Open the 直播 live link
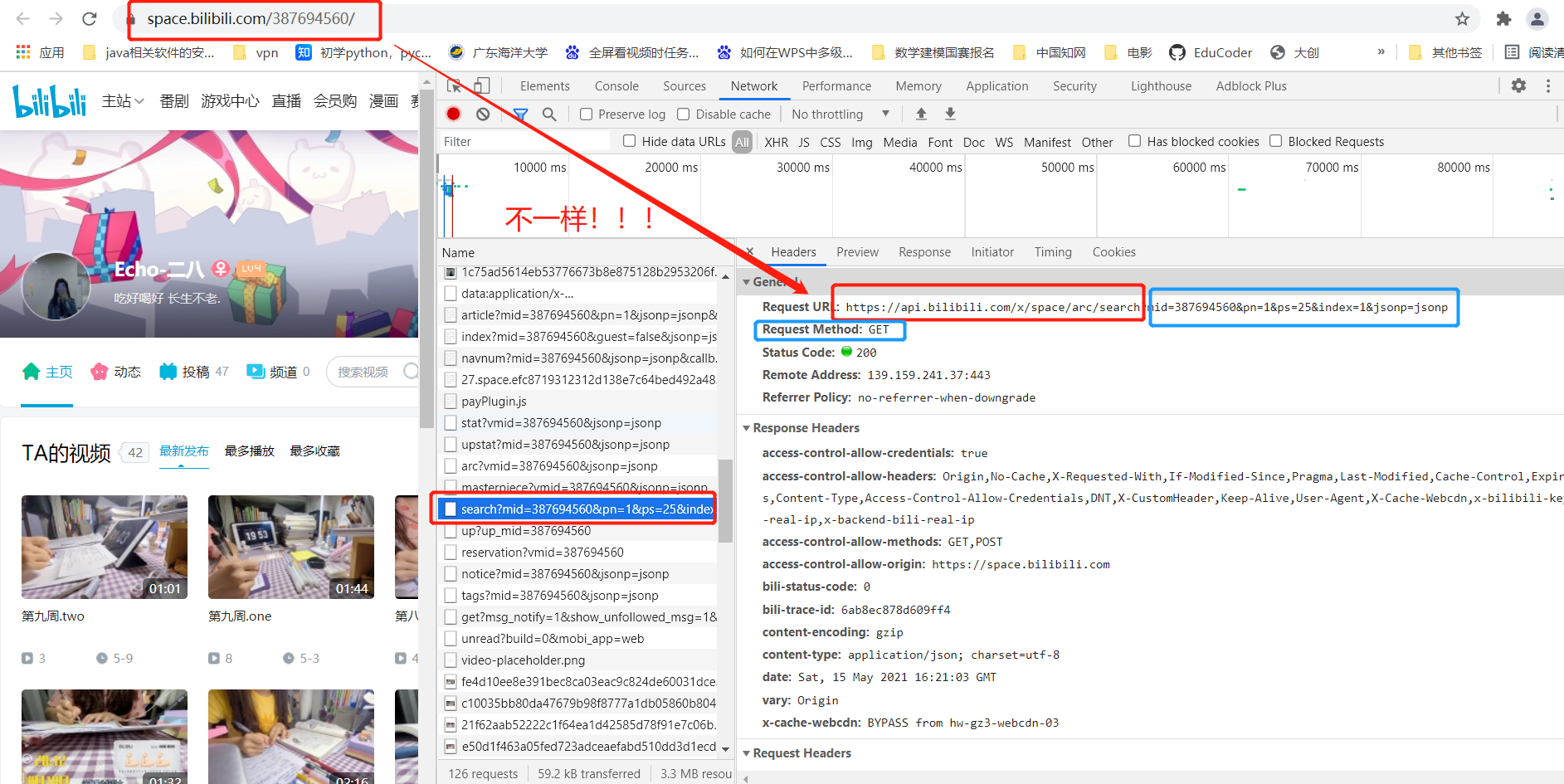 point(286,100)
